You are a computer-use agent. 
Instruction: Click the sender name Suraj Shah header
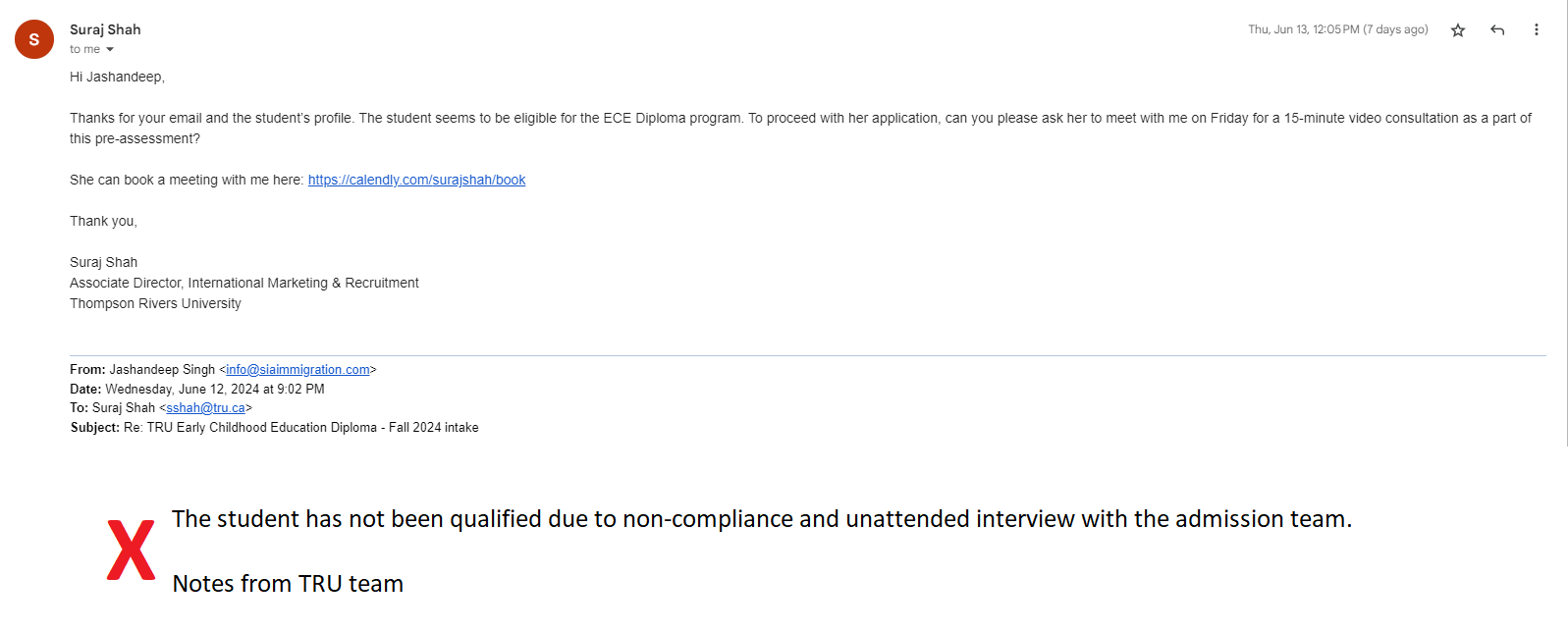(x=105, y=29)
